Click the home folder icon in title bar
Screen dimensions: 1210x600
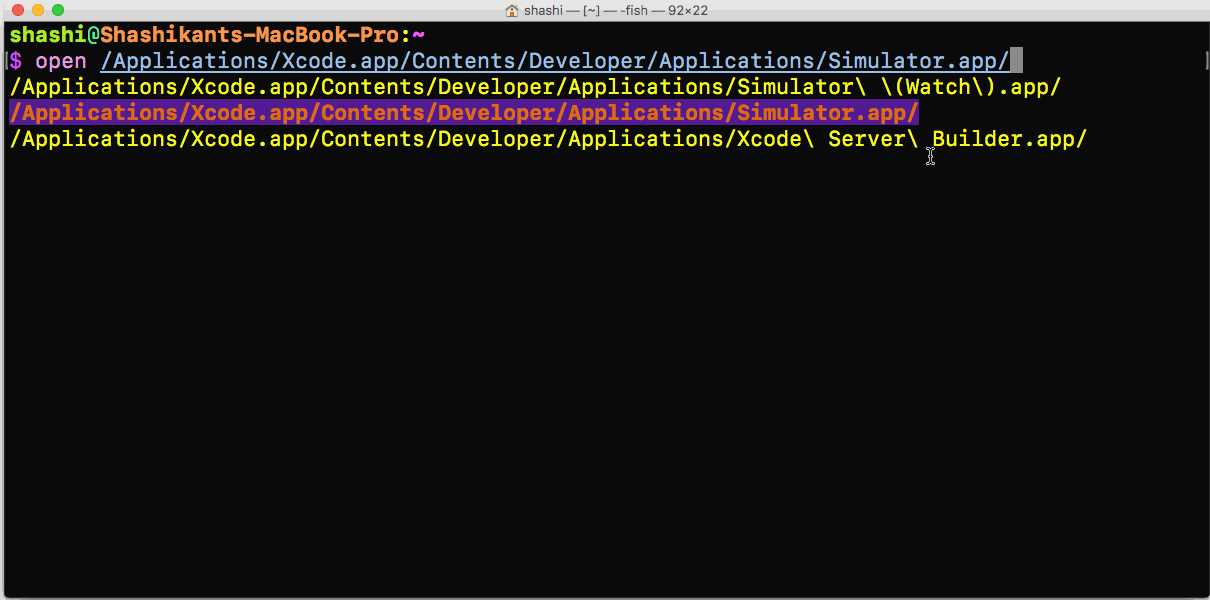[x=512, y=10]
